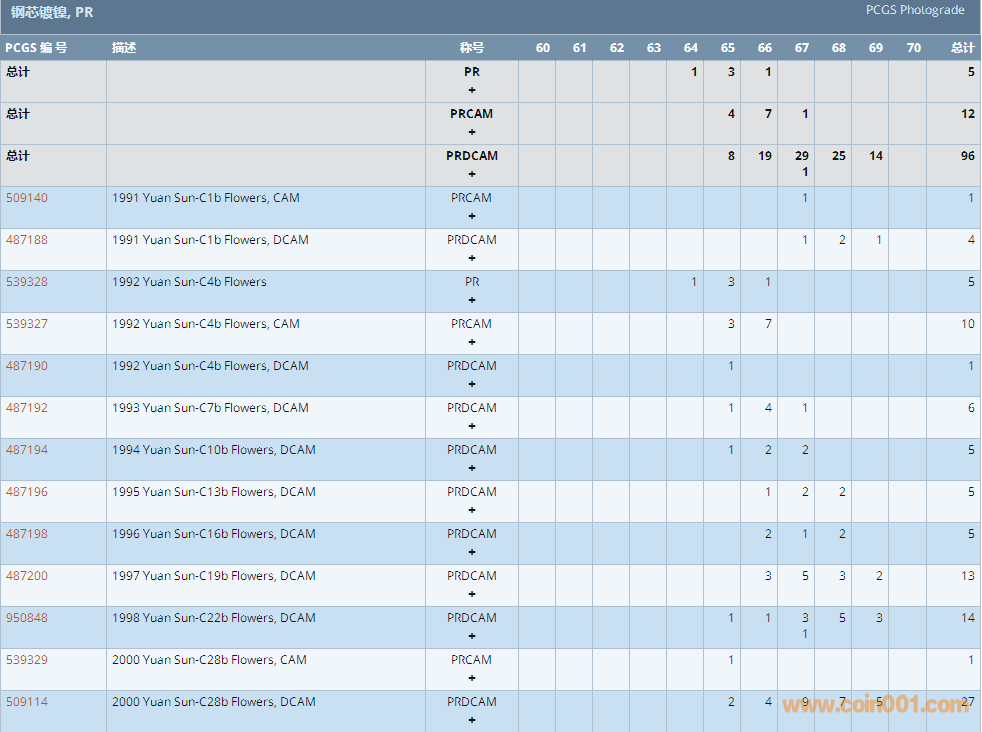Open the PCGS Photograde link
Screen dimensions: 982x732
[x=915, y=10]
